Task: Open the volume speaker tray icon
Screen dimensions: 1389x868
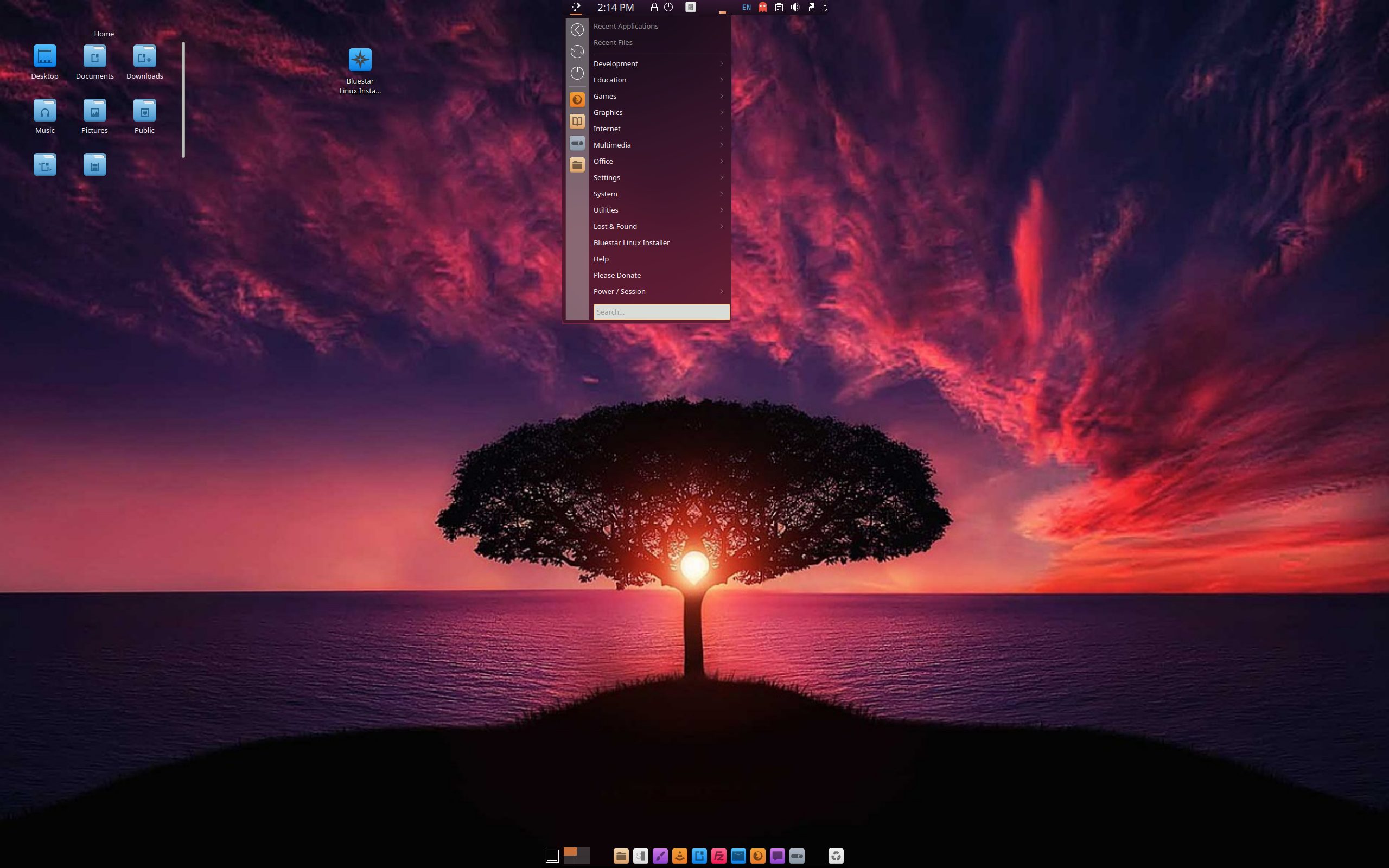Action: pos(795,8)
